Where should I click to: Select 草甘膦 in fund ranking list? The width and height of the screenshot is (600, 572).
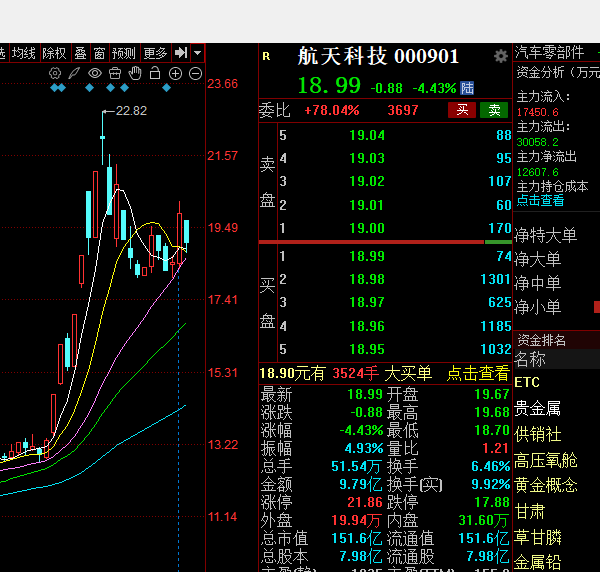(x=537, y=537)
